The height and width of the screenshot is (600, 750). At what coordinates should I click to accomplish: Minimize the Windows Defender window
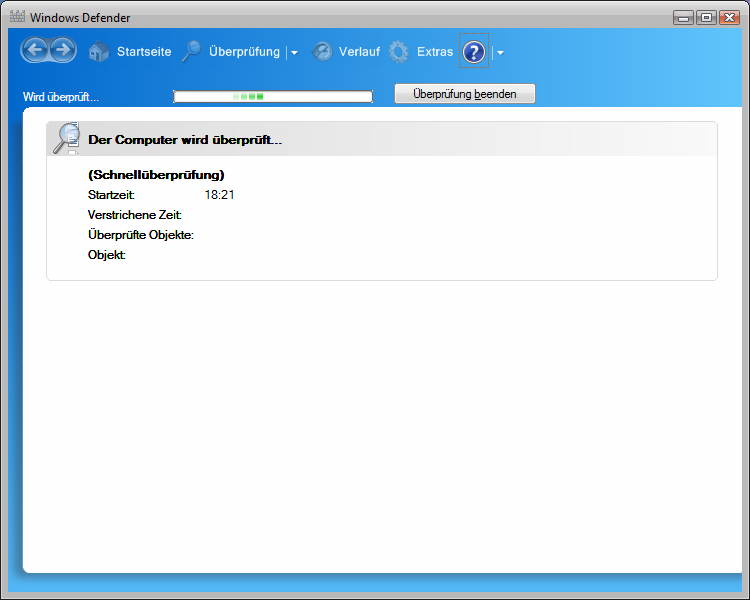click(x=683, y=17)
